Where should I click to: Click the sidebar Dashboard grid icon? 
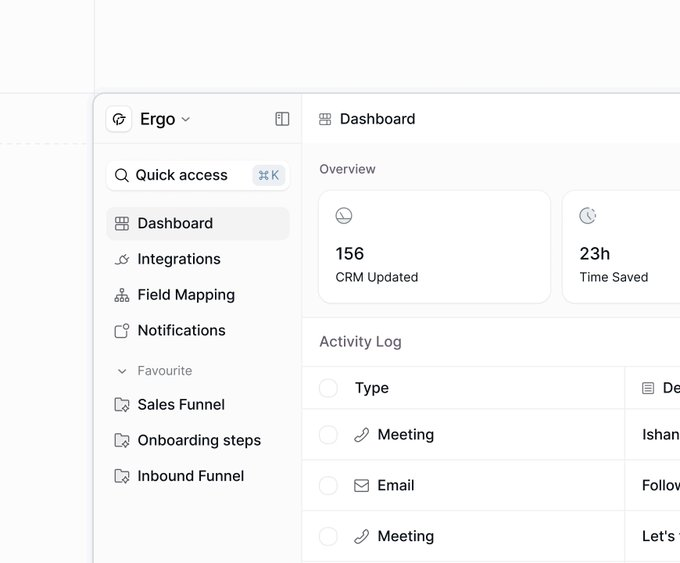coord(122,223)
